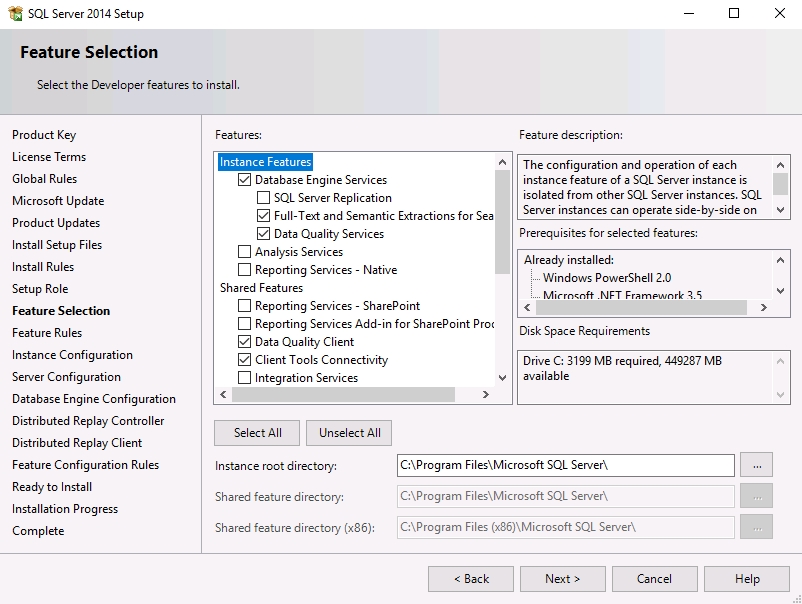Click prerequisites horizontal scrollbar thumb
This screenshot has width=802, height=604.
[641, 307]
